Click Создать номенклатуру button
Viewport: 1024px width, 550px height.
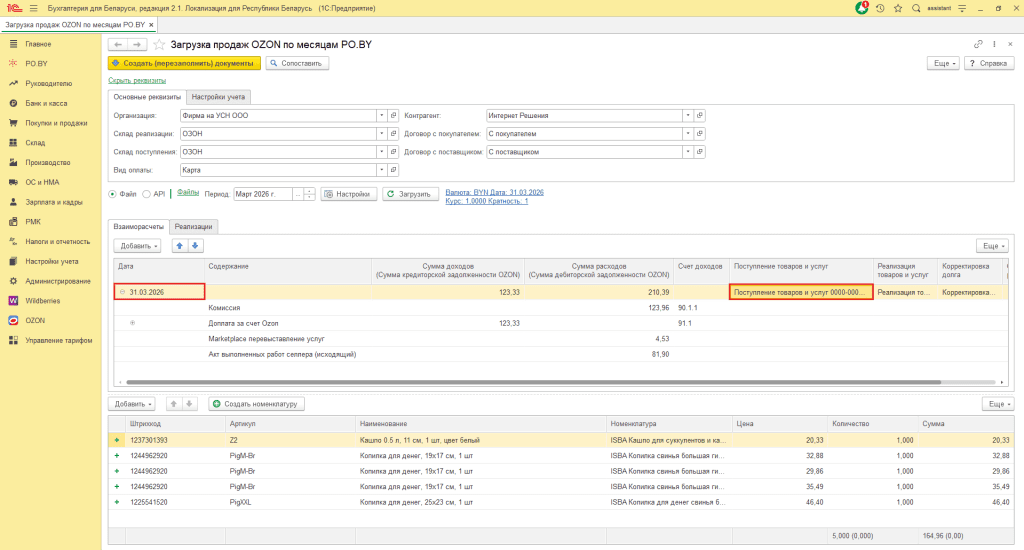point(256,404)
